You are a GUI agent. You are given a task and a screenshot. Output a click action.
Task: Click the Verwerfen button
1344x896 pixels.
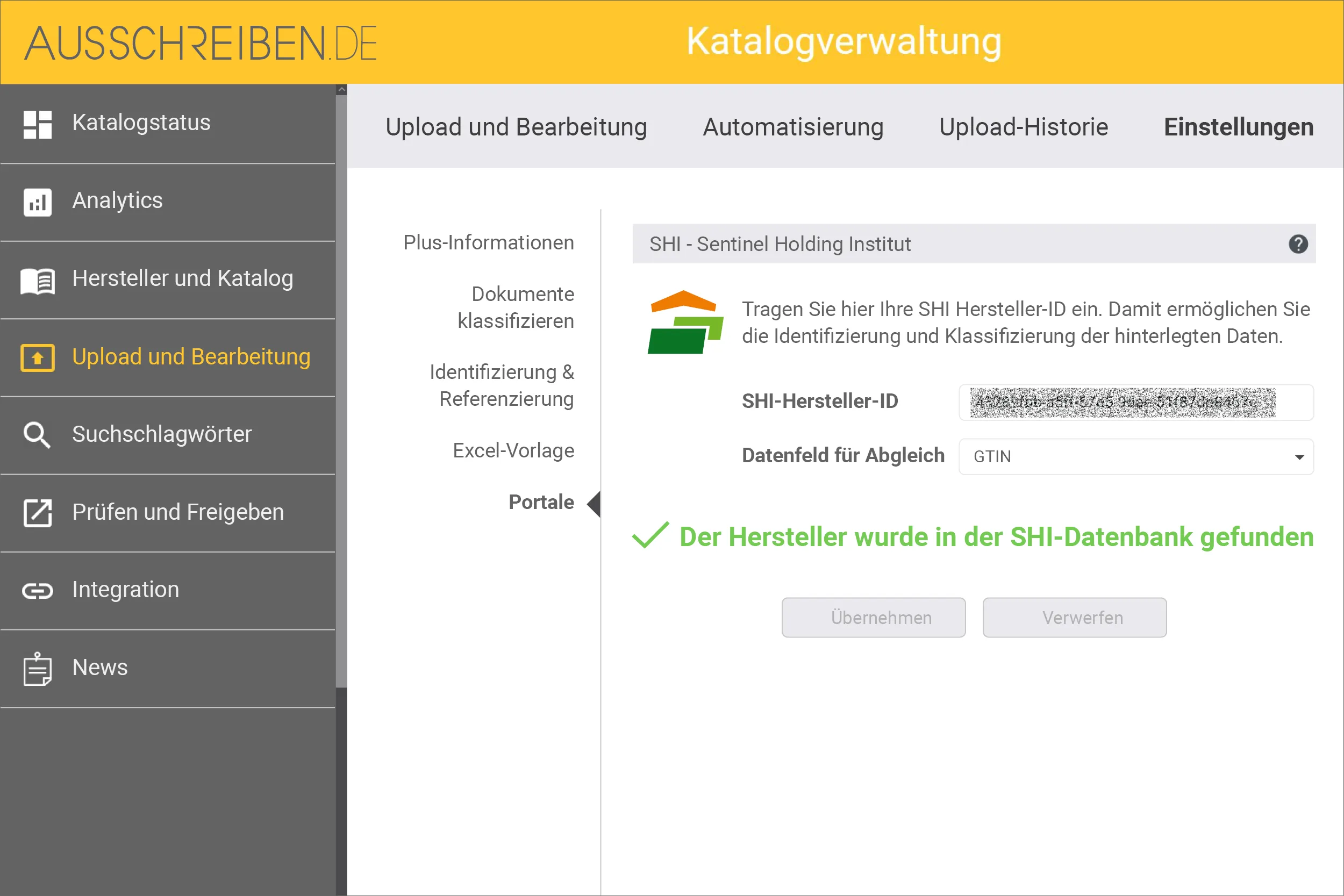[1074, 617]
